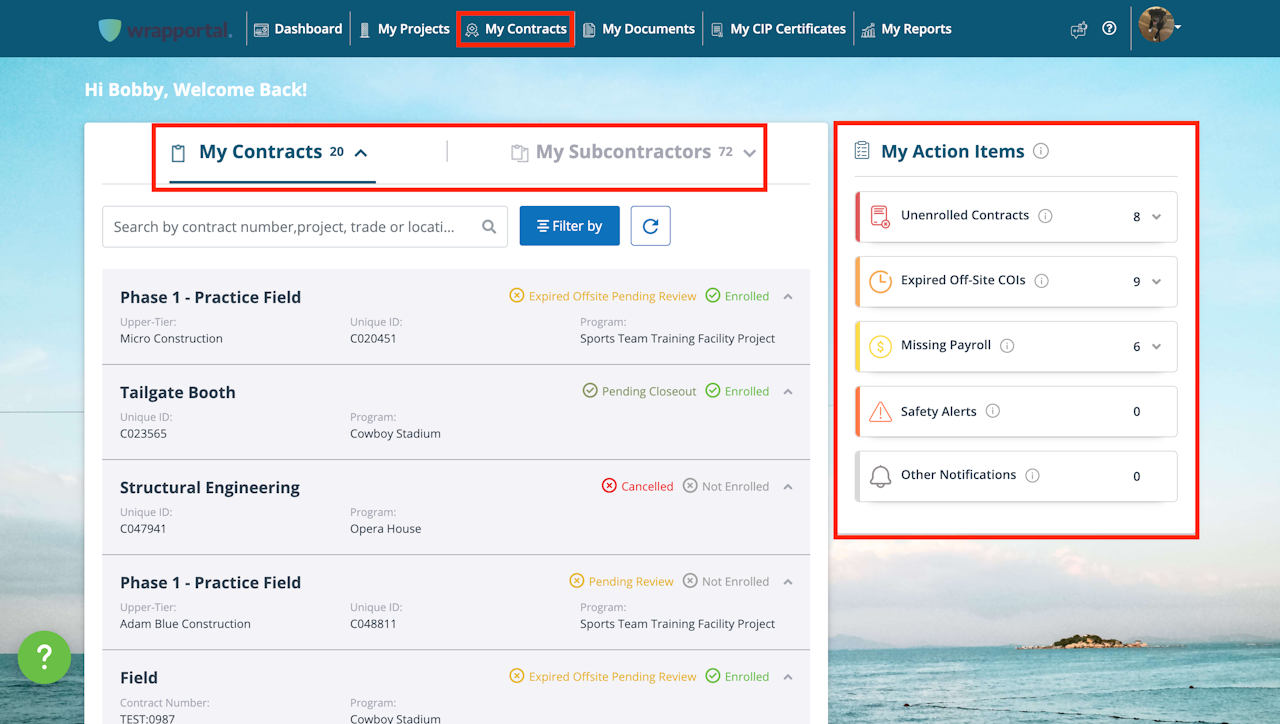This screenshot has width=1280, height=724.
Task: Go to My CIP Certificates page
Action: [x=778, y=29]
